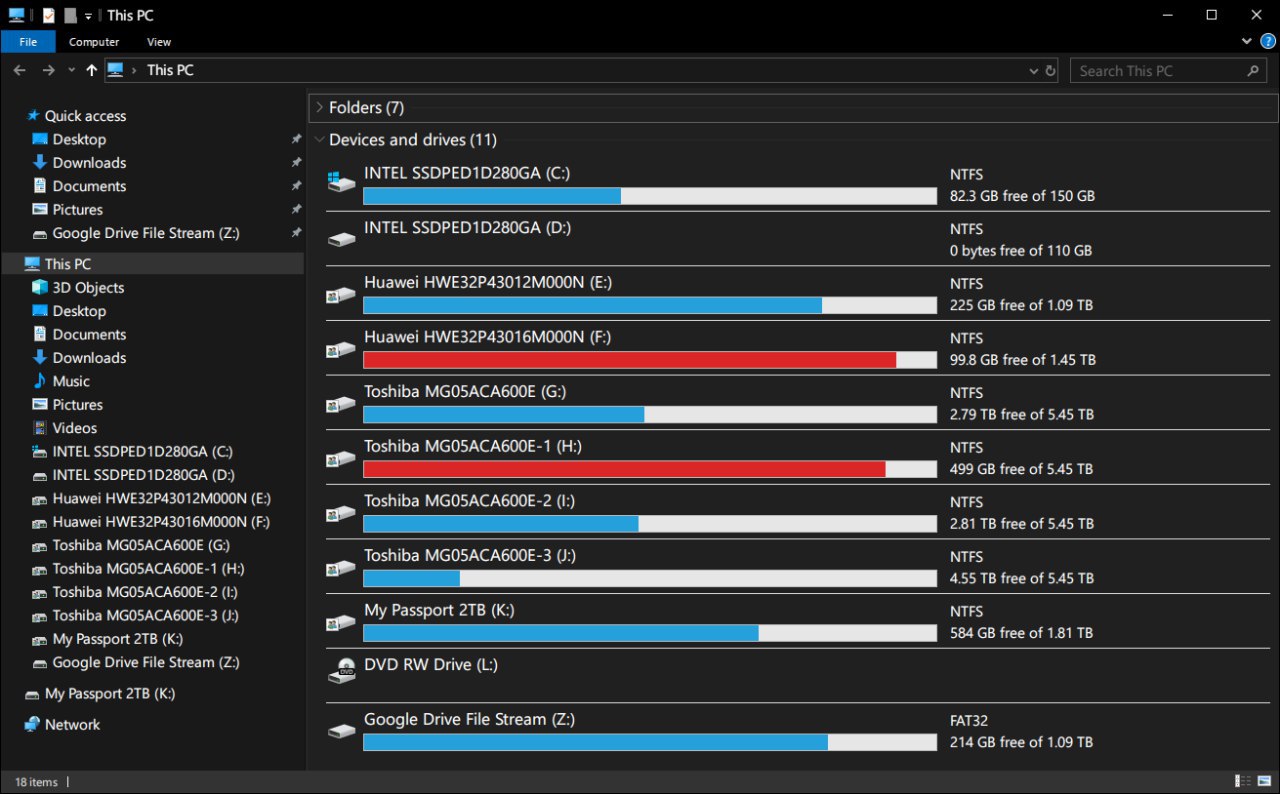Click the search magnifier icon
Screen dimensions: 1280x794
[x=1253, y=71]
